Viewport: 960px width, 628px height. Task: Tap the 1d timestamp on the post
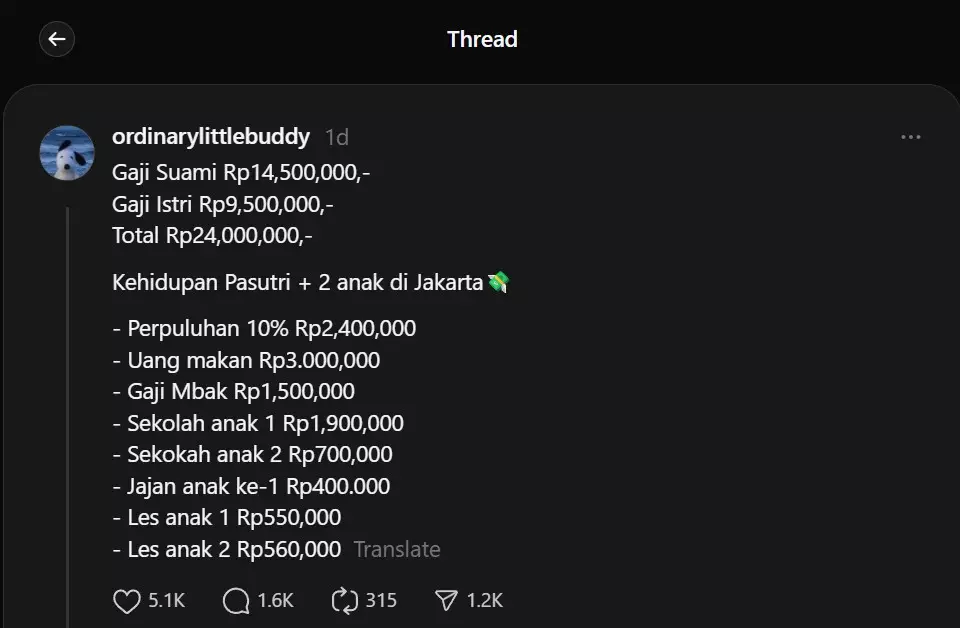[x=336, y=137]
